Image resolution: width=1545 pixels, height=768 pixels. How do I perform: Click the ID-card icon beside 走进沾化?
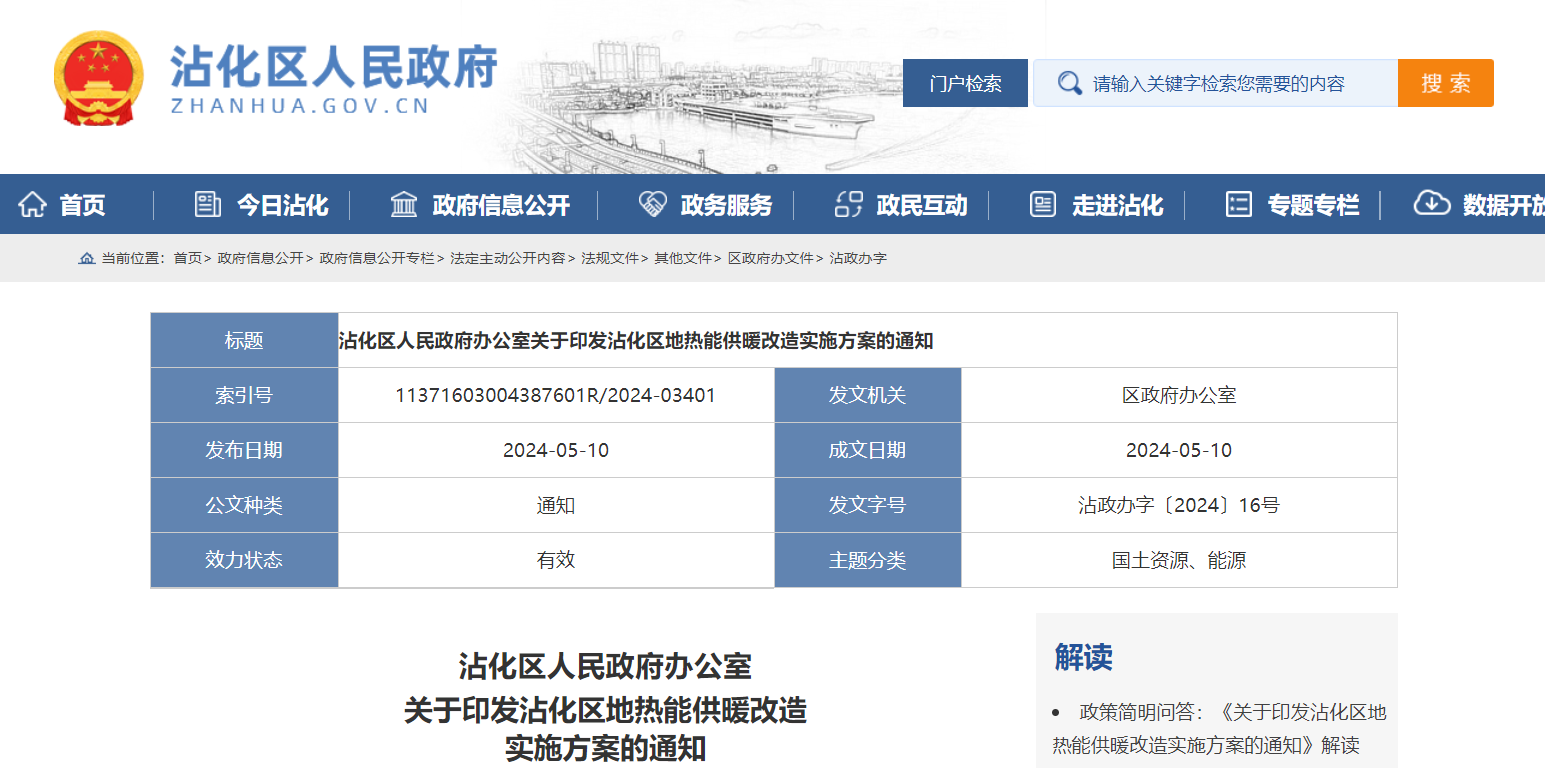pyautogui.click(x=1042, y=204)
